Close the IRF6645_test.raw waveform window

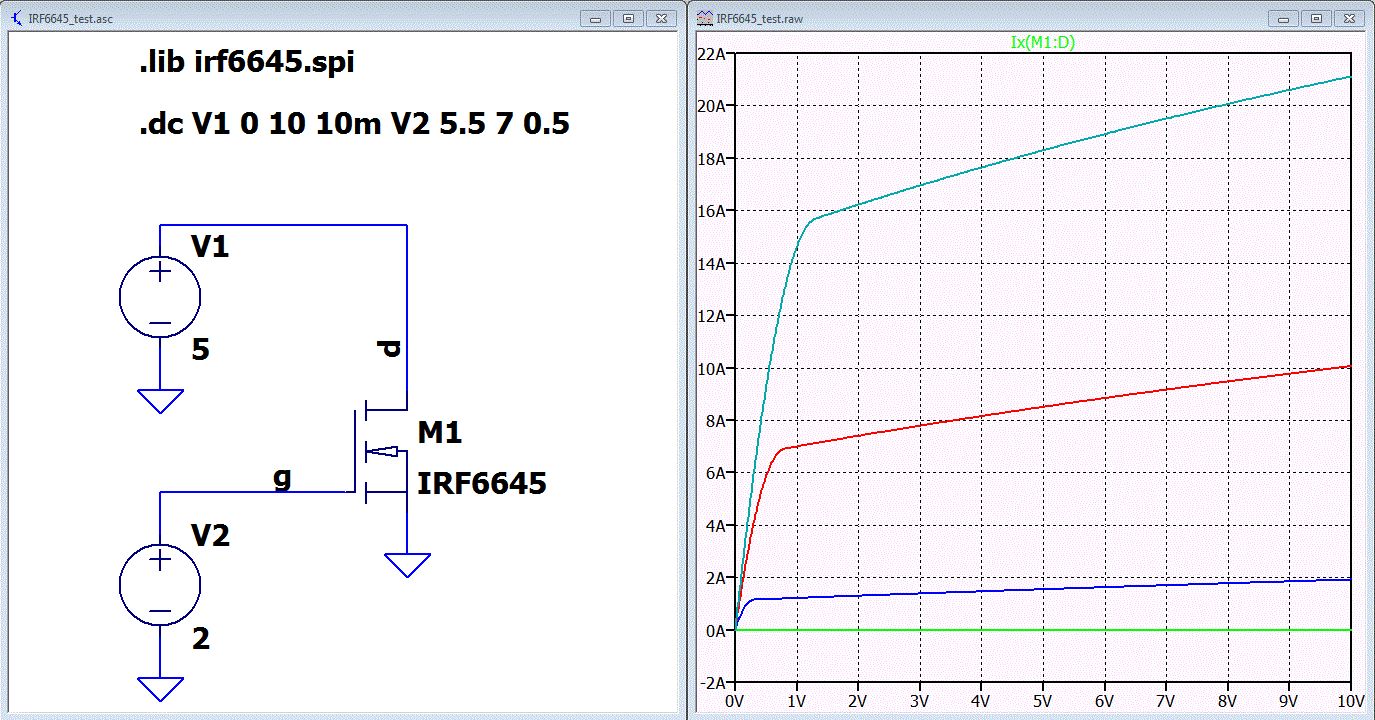pyautogui.click(x=1348, y=18)
